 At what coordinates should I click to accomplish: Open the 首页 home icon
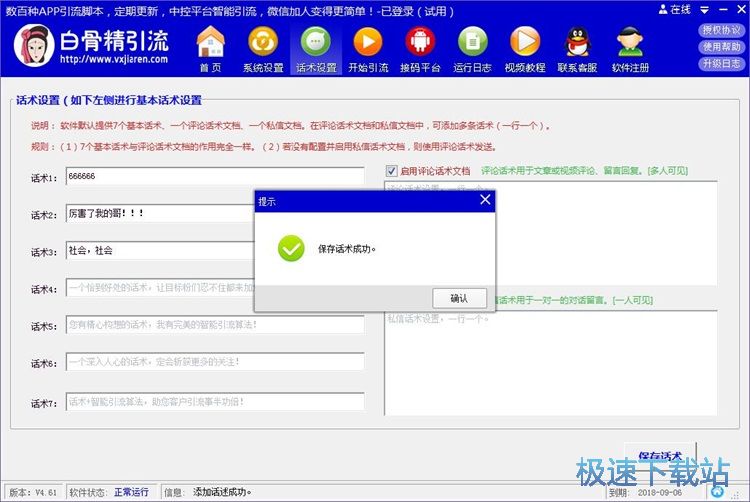[210, 50]
